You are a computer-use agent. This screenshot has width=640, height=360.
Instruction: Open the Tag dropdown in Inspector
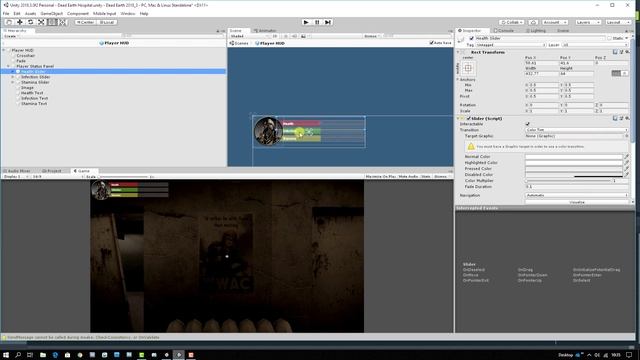511,45
